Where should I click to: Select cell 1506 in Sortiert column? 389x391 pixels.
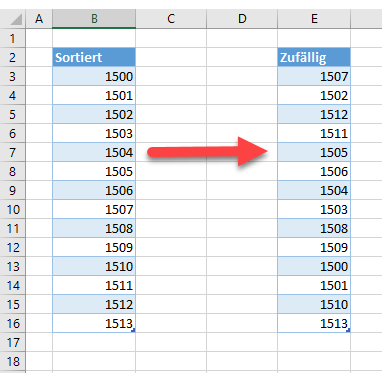(94, 190)
